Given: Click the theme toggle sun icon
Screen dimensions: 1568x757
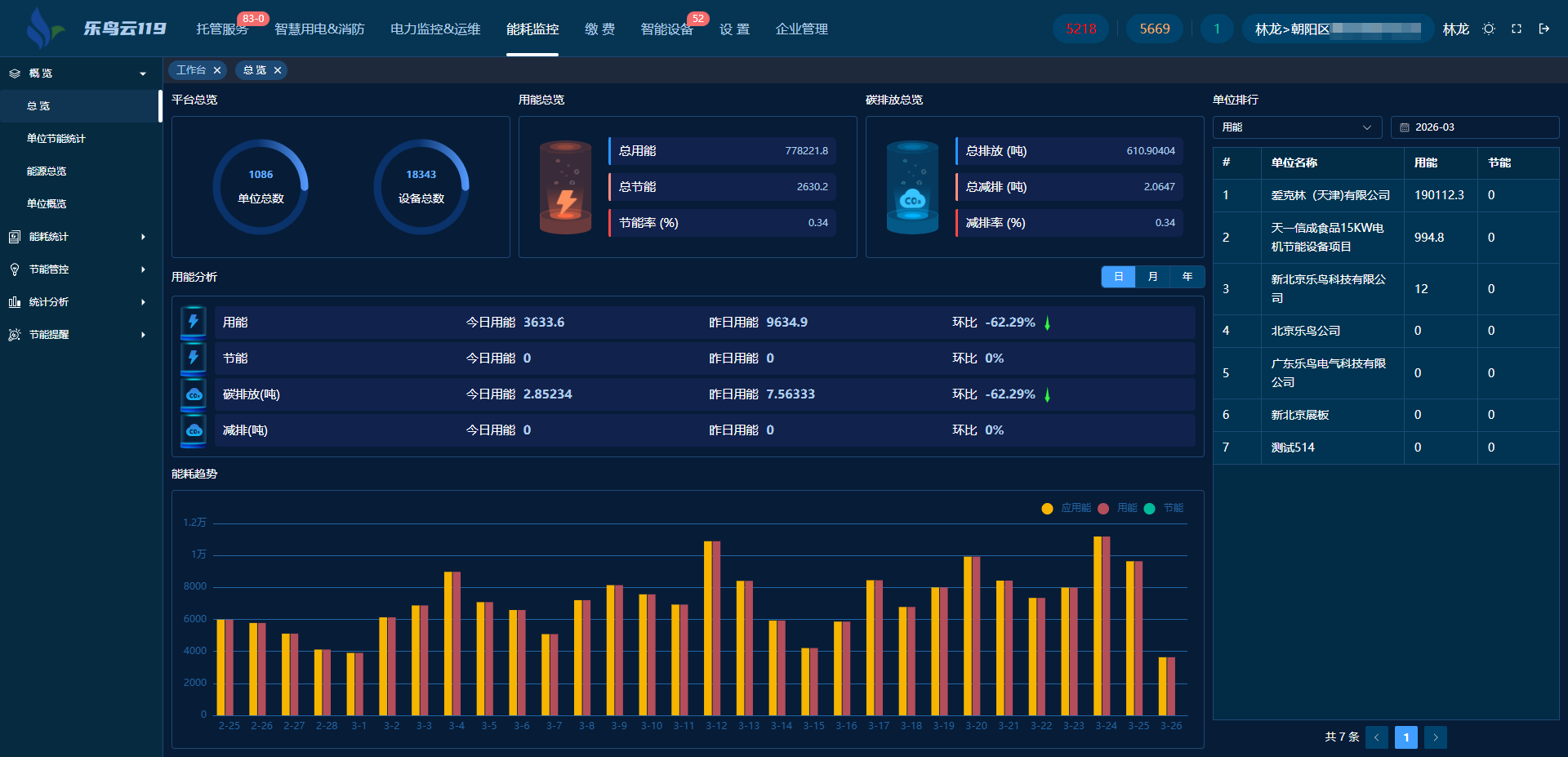Looking at the screenshot, I should [x=1489, y=29].
